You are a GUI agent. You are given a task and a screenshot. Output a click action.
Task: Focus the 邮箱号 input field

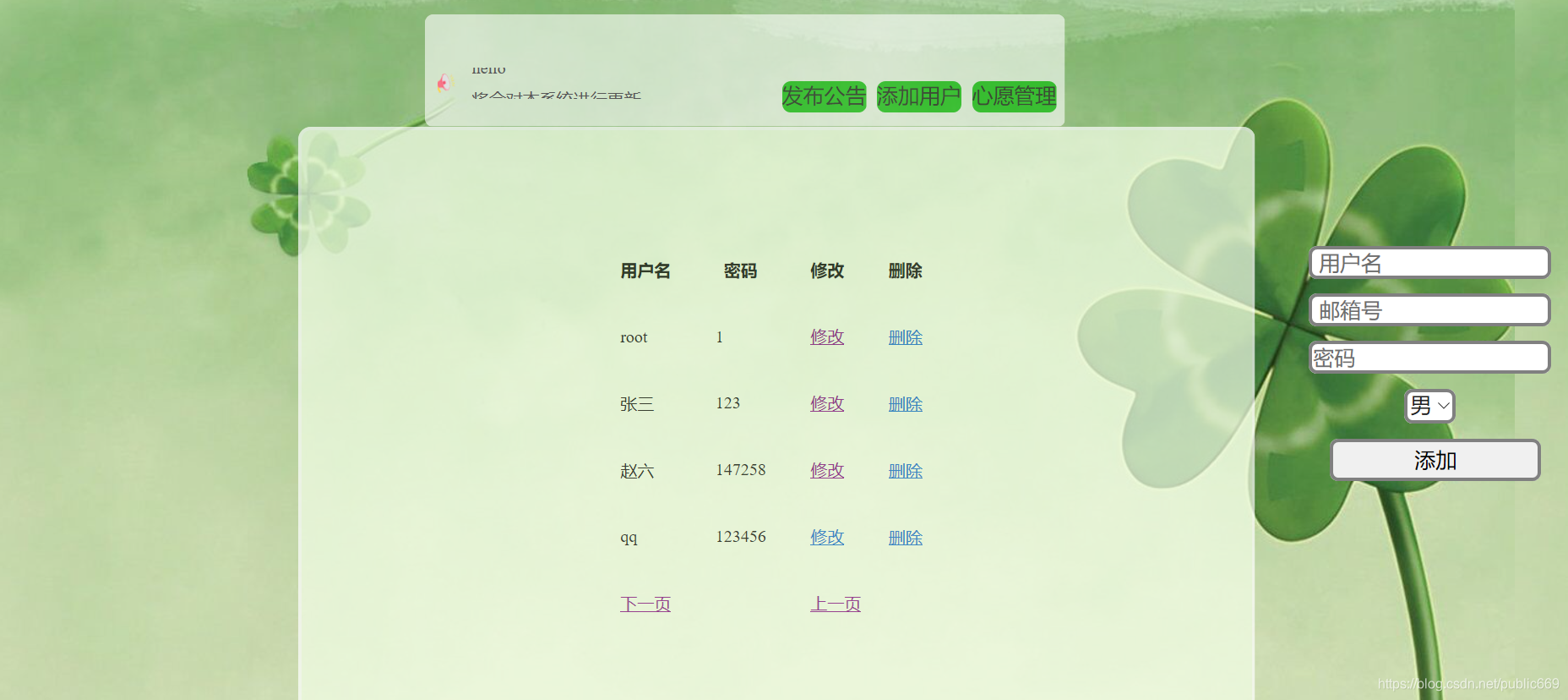click(1429, 310)
